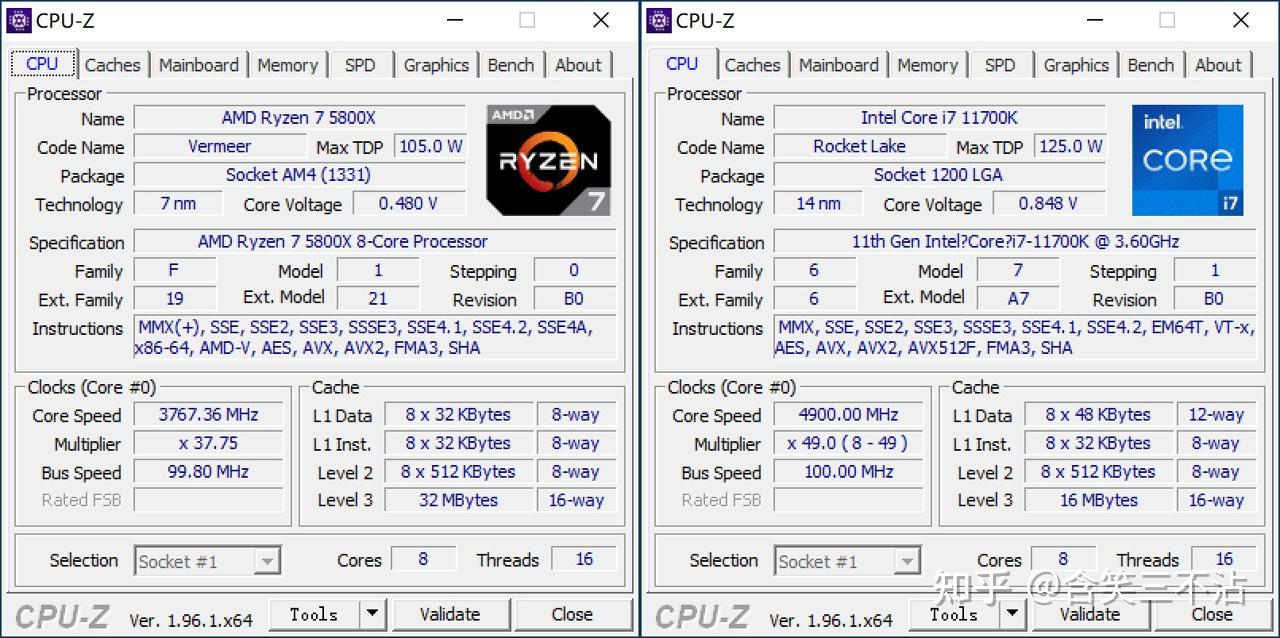This screenshot has height=638, width=1280.
Task: Click the 7 nm technology value
Action: pyautogui.click(x=179, y=204)
